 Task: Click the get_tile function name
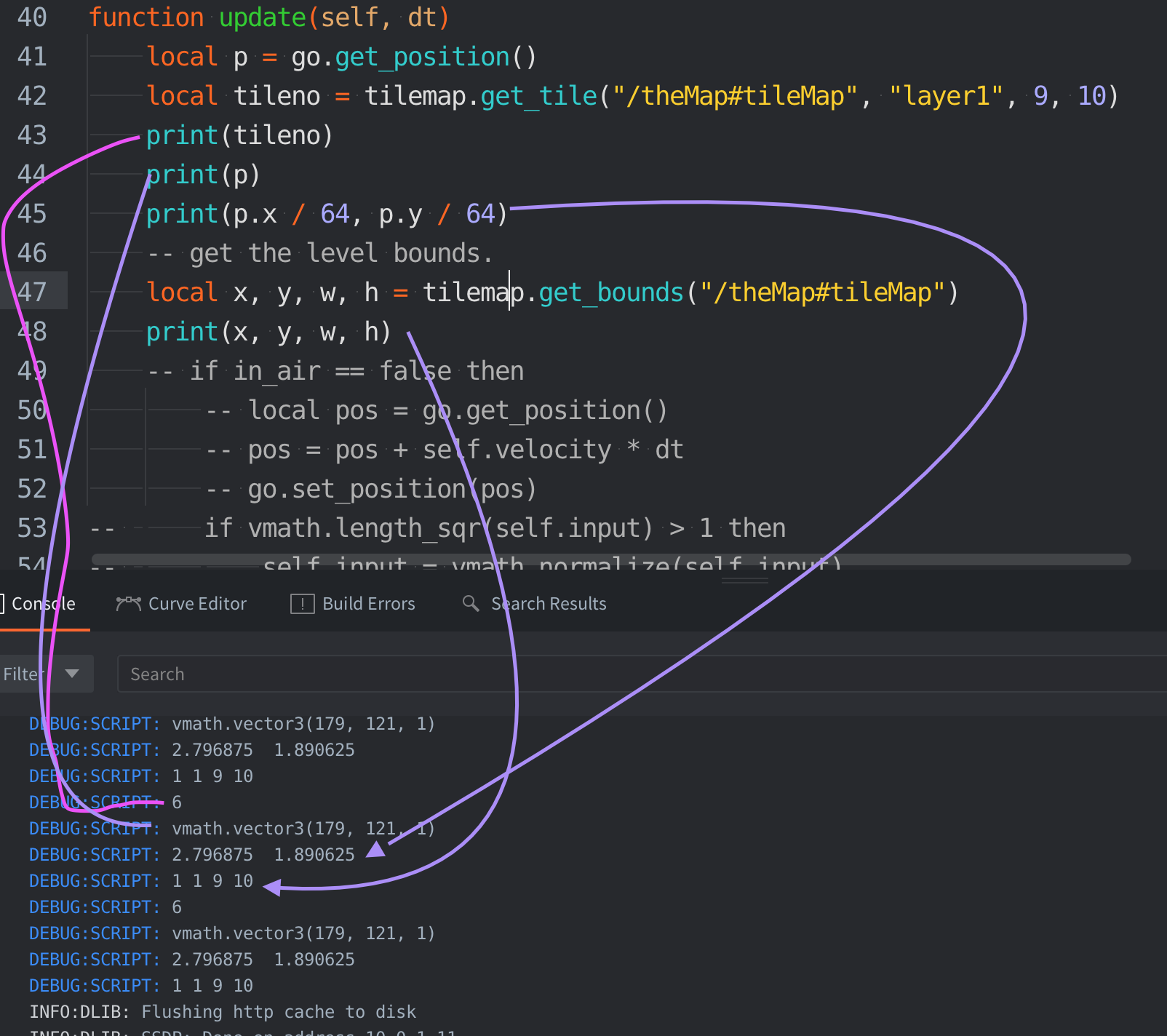coord(538,96)
